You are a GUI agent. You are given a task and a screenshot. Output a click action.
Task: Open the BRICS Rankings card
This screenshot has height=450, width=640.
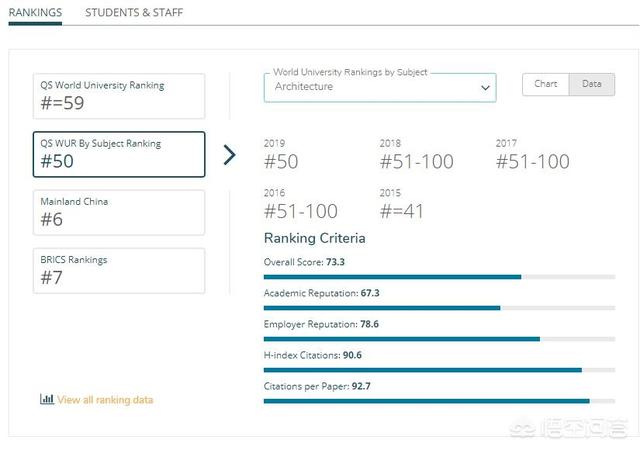click(119, 270)
